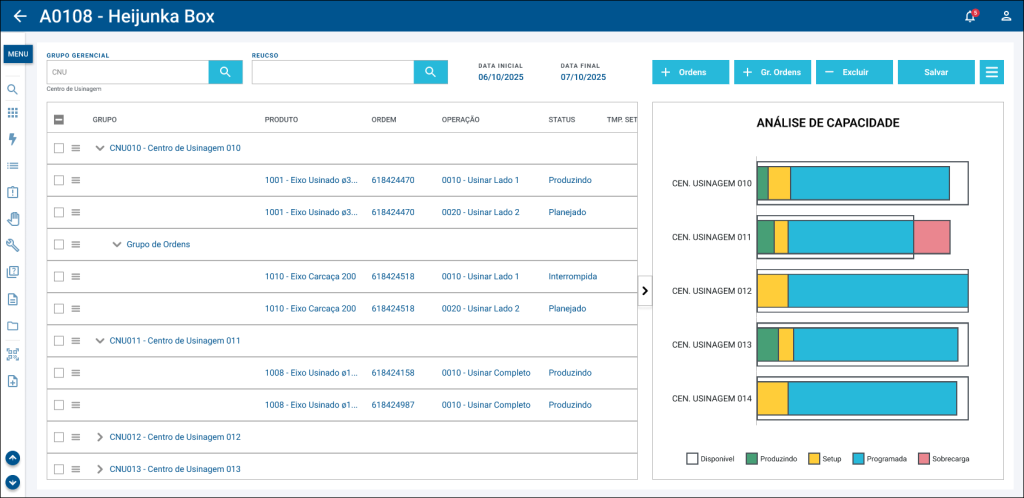
Task: Open the notifications bell
Action: pos(969,16)
